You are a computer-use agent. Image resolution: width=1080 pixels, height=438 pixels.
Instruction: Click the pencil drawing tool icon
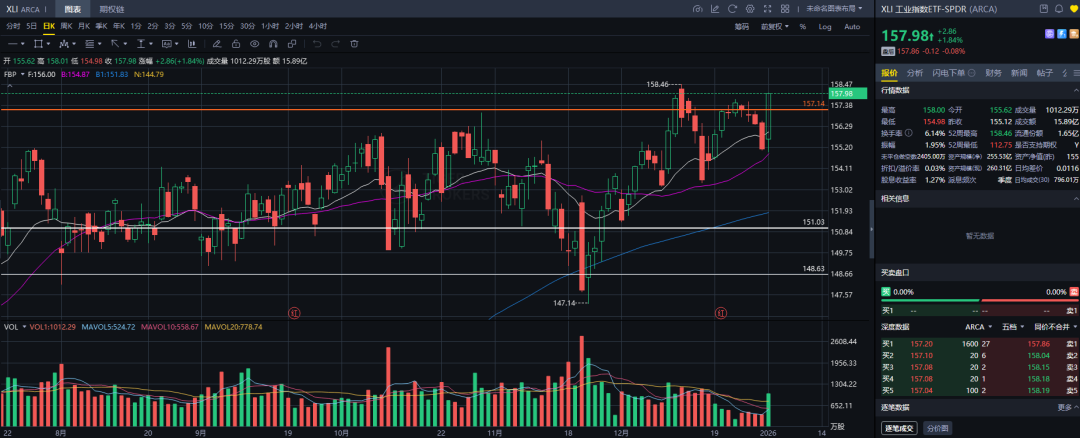point(216,44)
